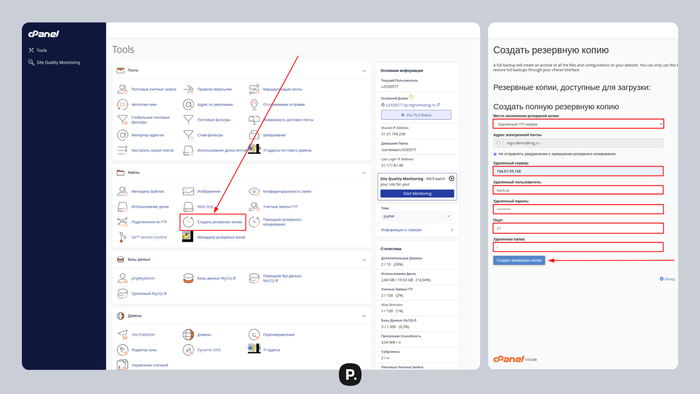Open the Удаленный MySQL icon
700x394 pixels.
122,294
